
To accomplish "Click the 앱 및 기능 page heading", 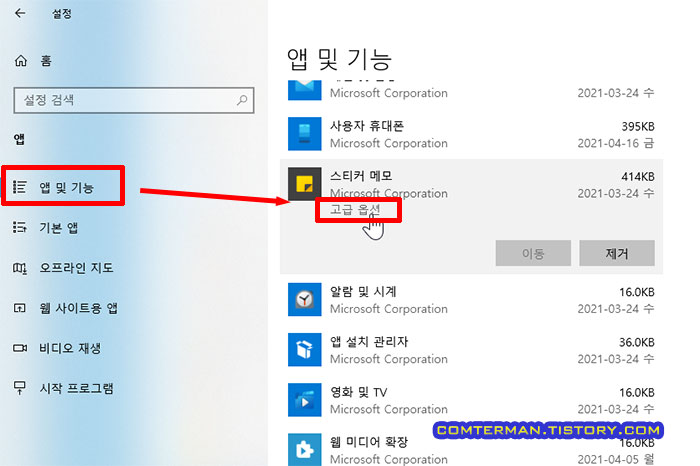I will click(339, 59).
